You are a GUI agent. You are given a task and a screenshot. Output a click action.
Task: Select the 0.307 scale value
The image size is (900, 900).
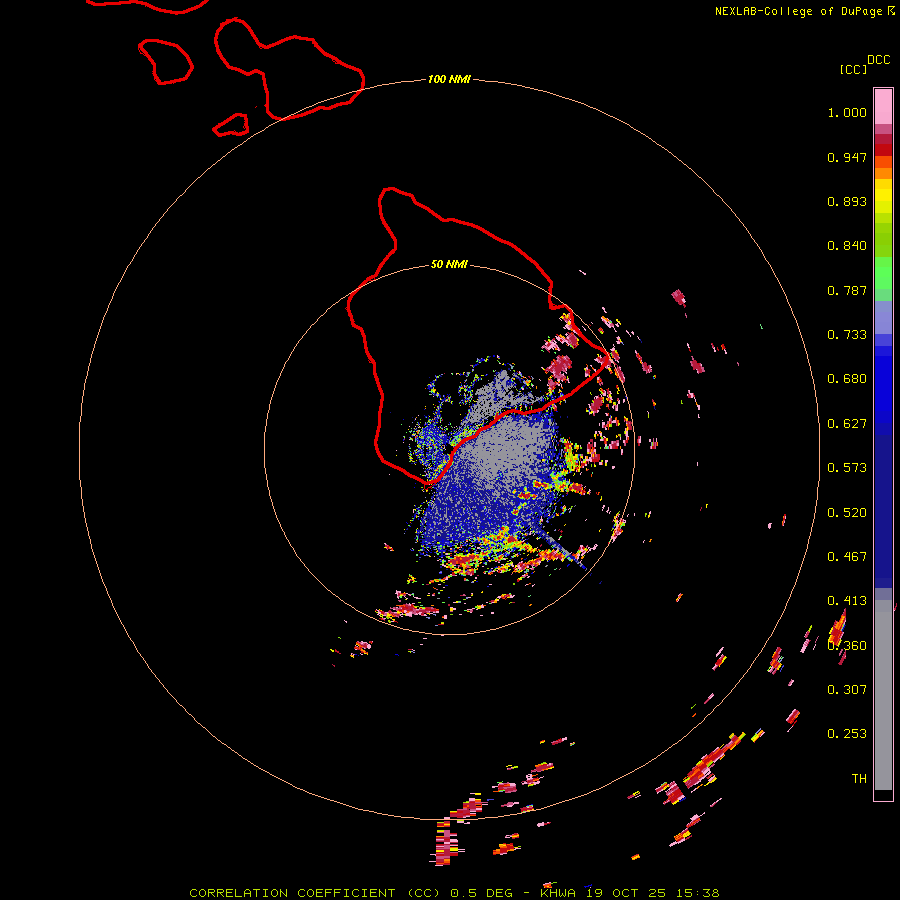pyautogui.click(x=847, y=690)
